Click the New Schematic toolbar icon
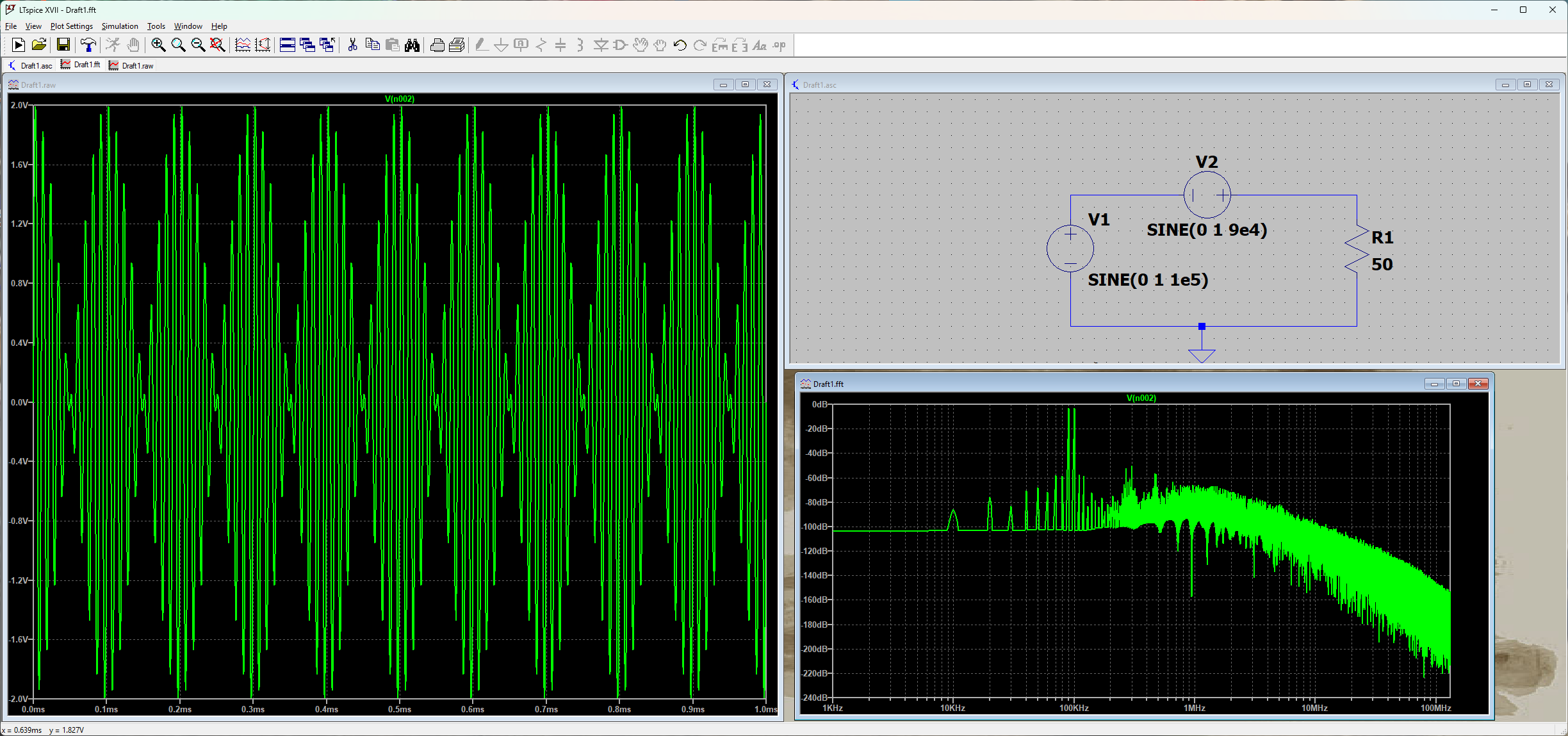The image size is (1568, 736). click(x=19, y=45)
